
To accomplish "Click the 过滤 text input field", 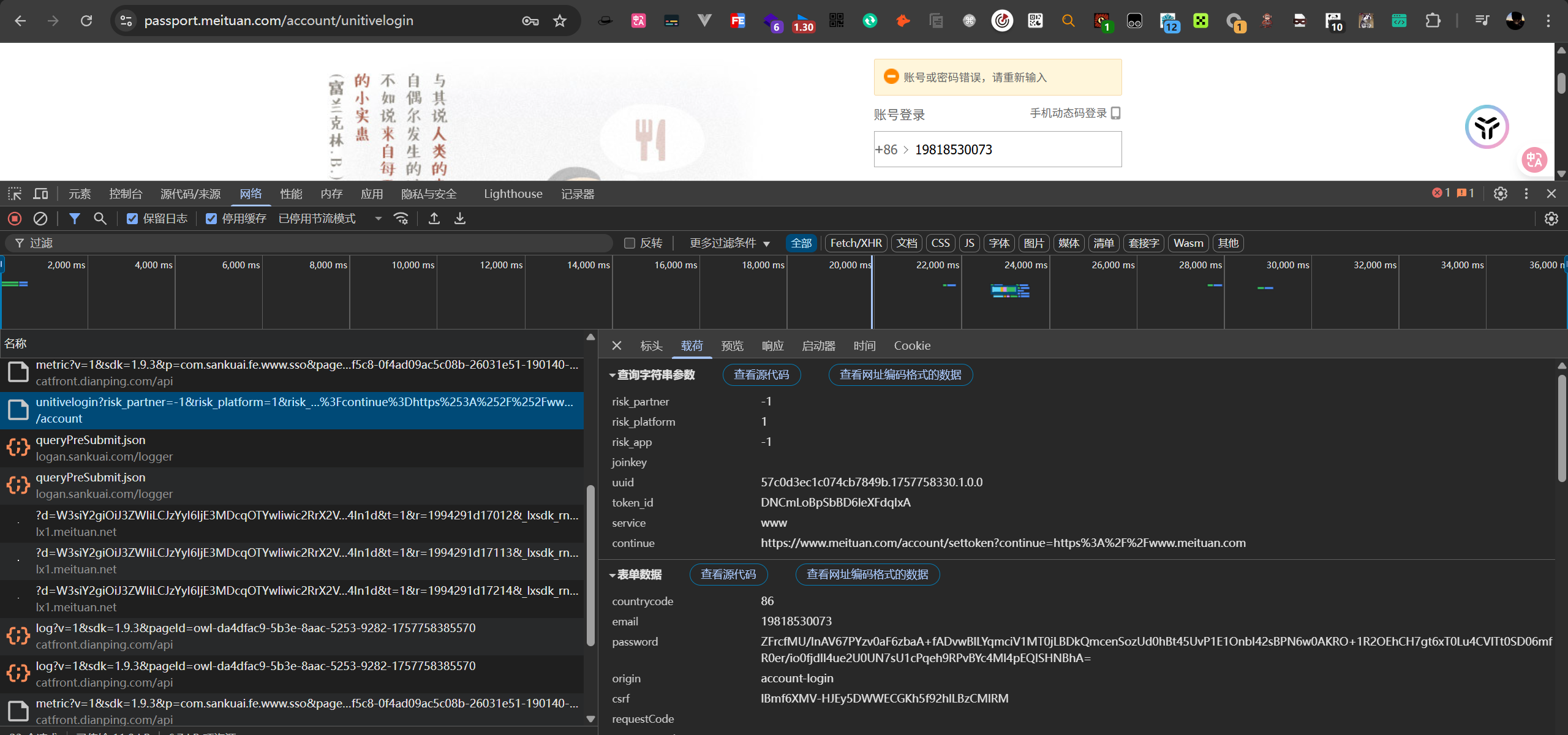I will coord(306,243).
